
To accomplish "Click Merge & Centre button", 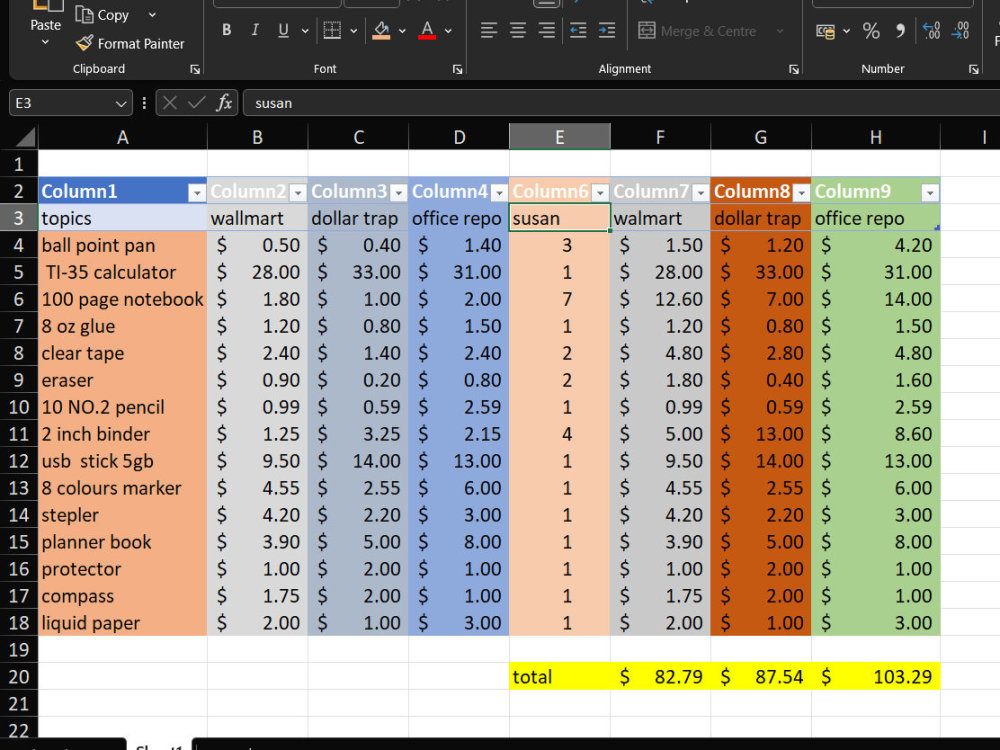I will tap(697, 31).
